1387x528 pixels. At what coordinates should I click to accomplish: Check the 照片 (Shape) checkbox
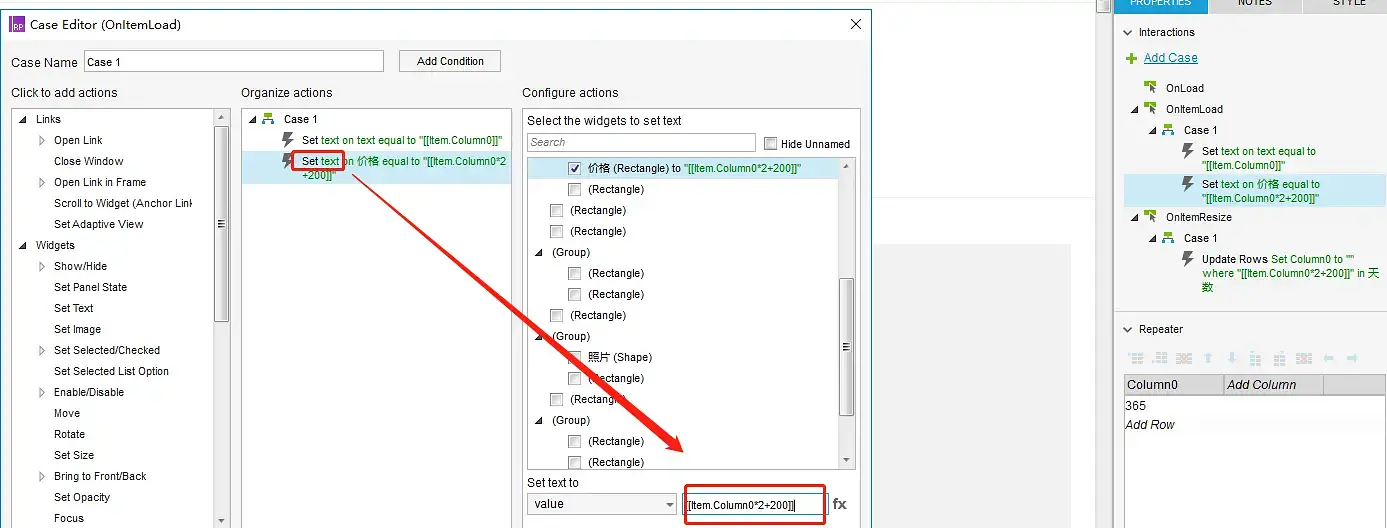click(575, 357)
